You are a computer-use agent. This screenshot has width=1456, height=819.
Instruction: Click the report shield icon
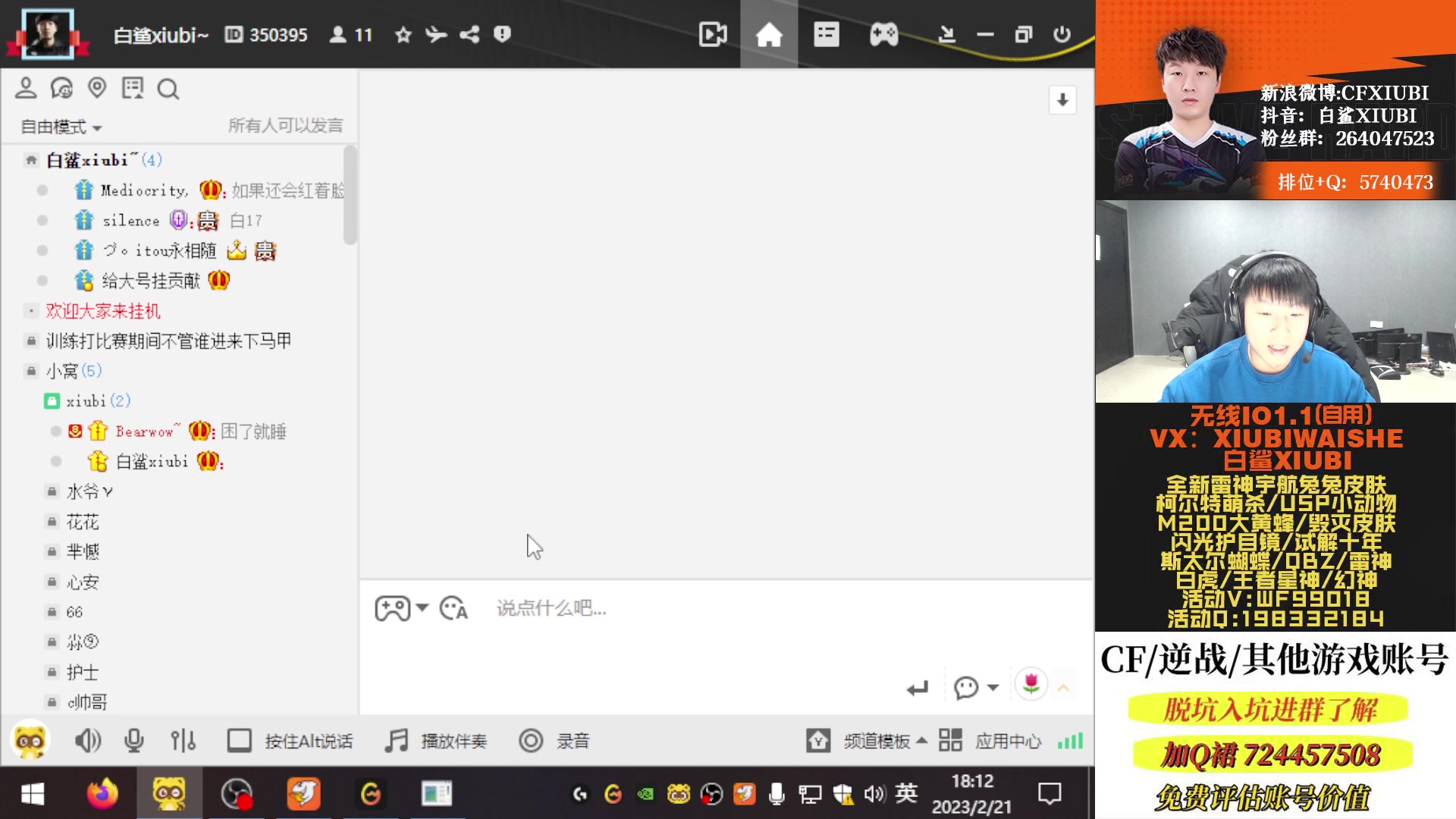(x=502, y=34)
